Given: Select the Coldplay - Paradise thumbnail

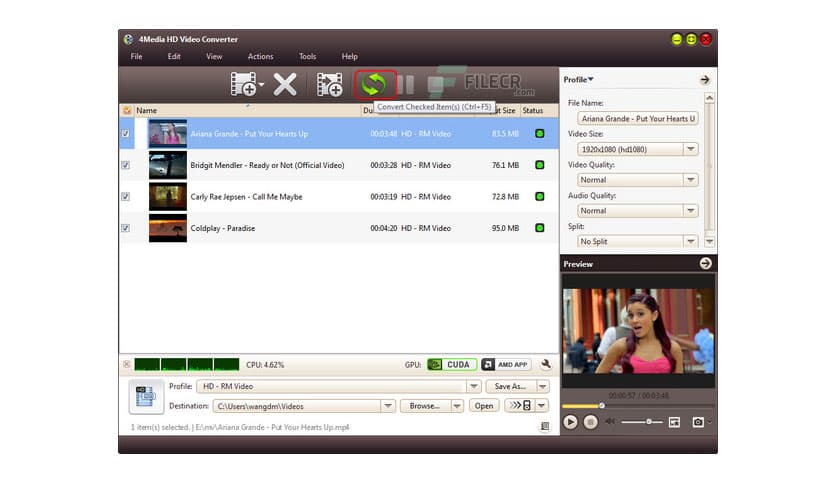Looking at the screenshot, I should coord(167,228).
